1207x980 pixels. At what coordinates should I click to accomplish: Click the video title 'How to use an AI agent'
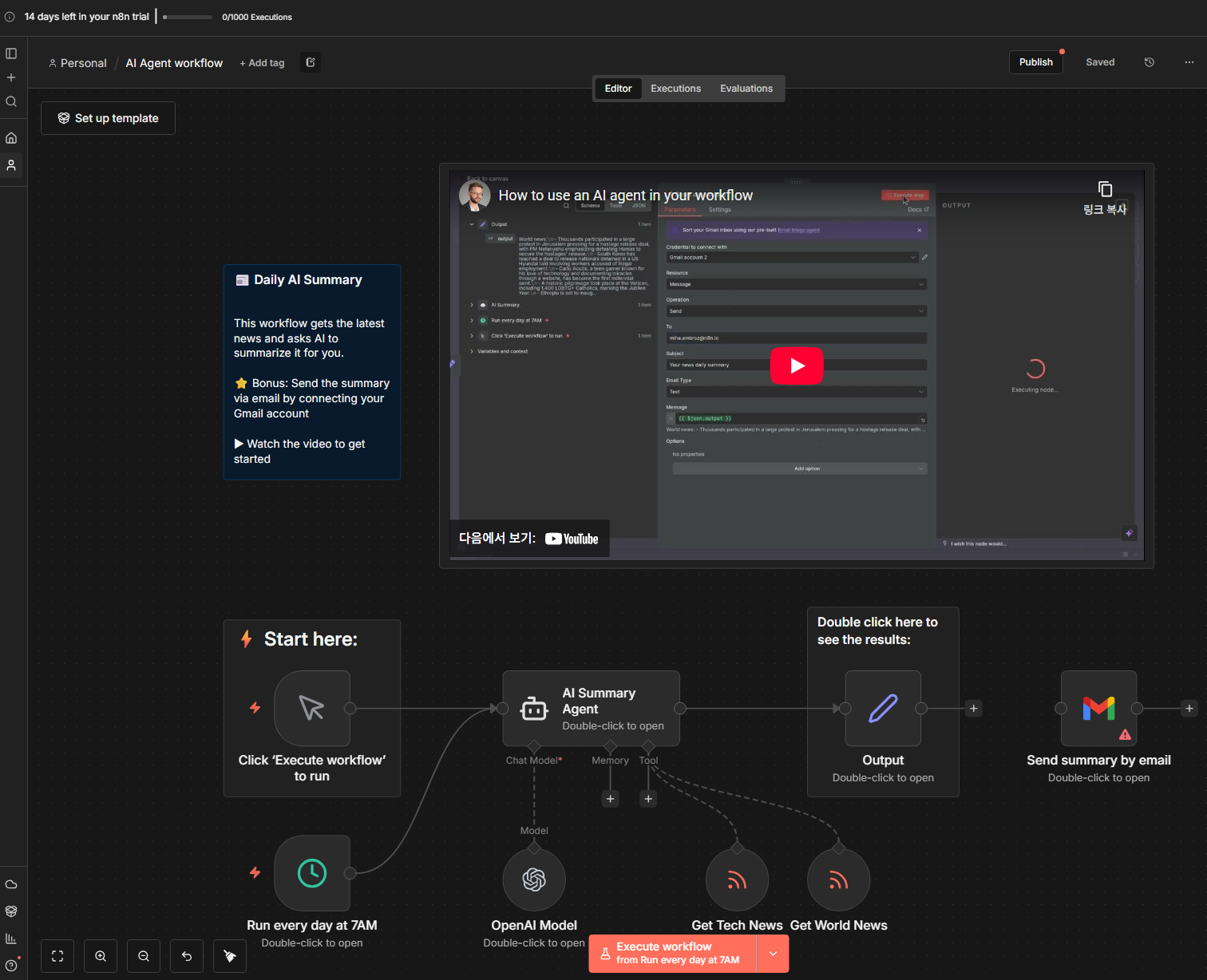(x=626, y=196)
